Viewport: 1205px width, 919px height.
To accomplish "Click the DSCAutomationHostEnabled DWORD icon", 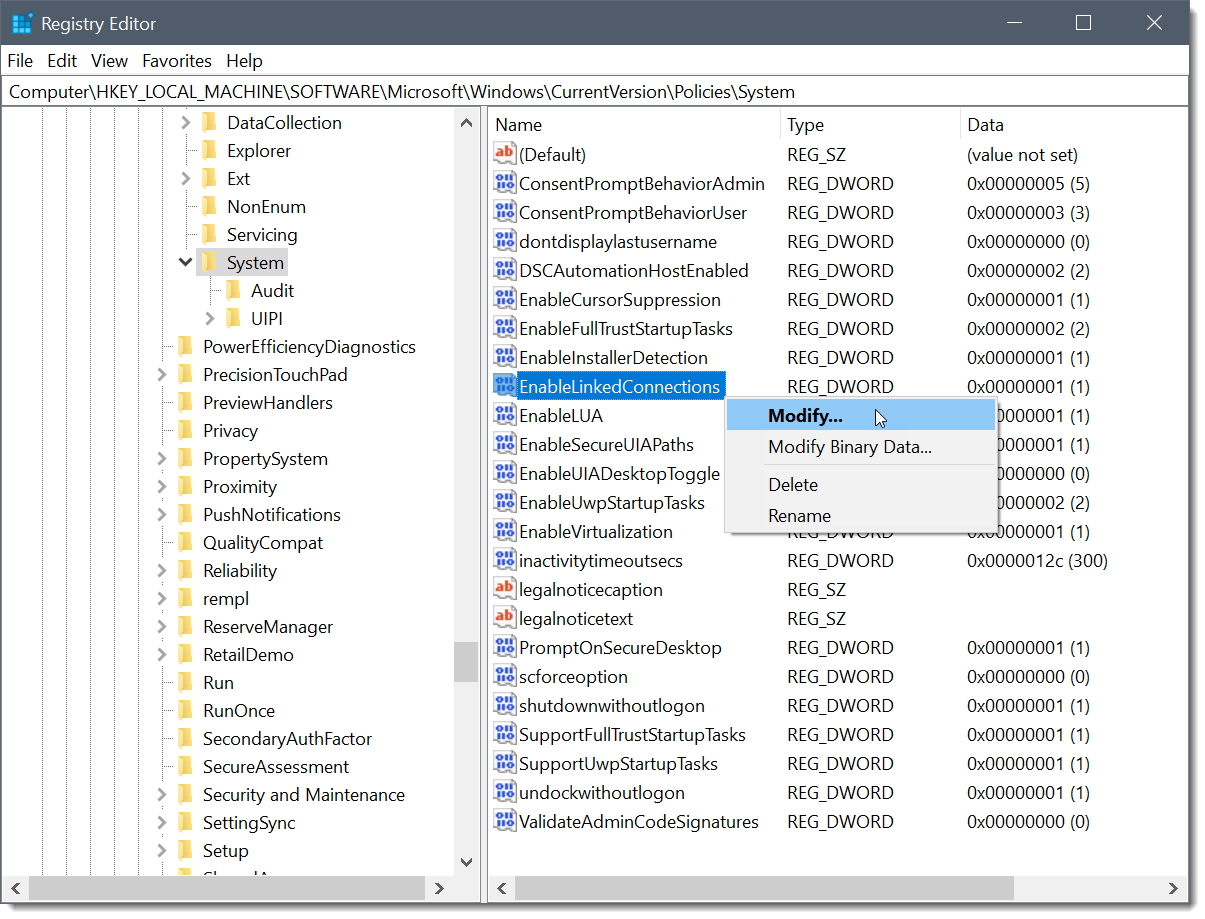I will [505, 270].
